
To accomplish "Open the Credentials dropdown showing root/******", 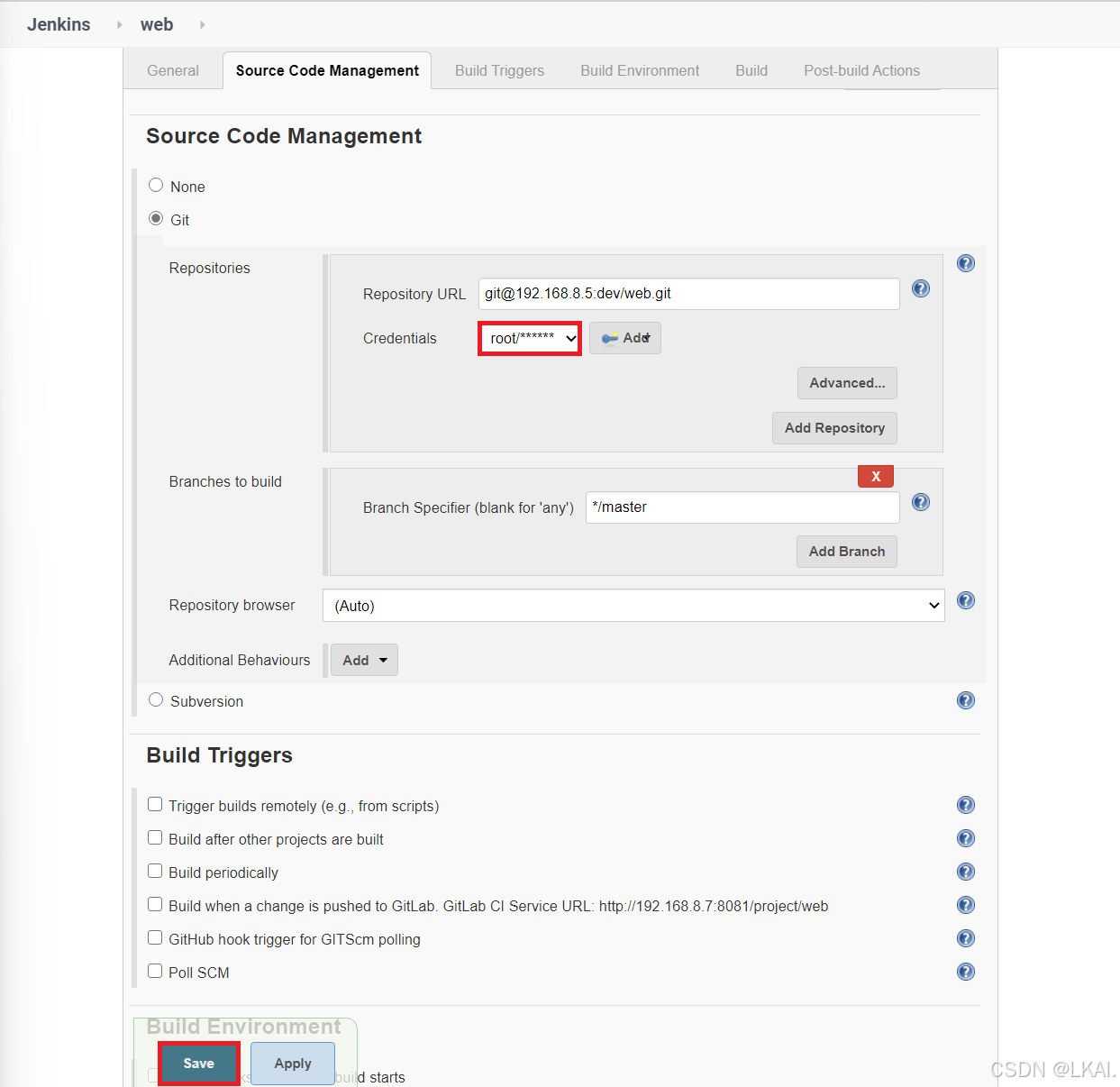I will 529,338.
